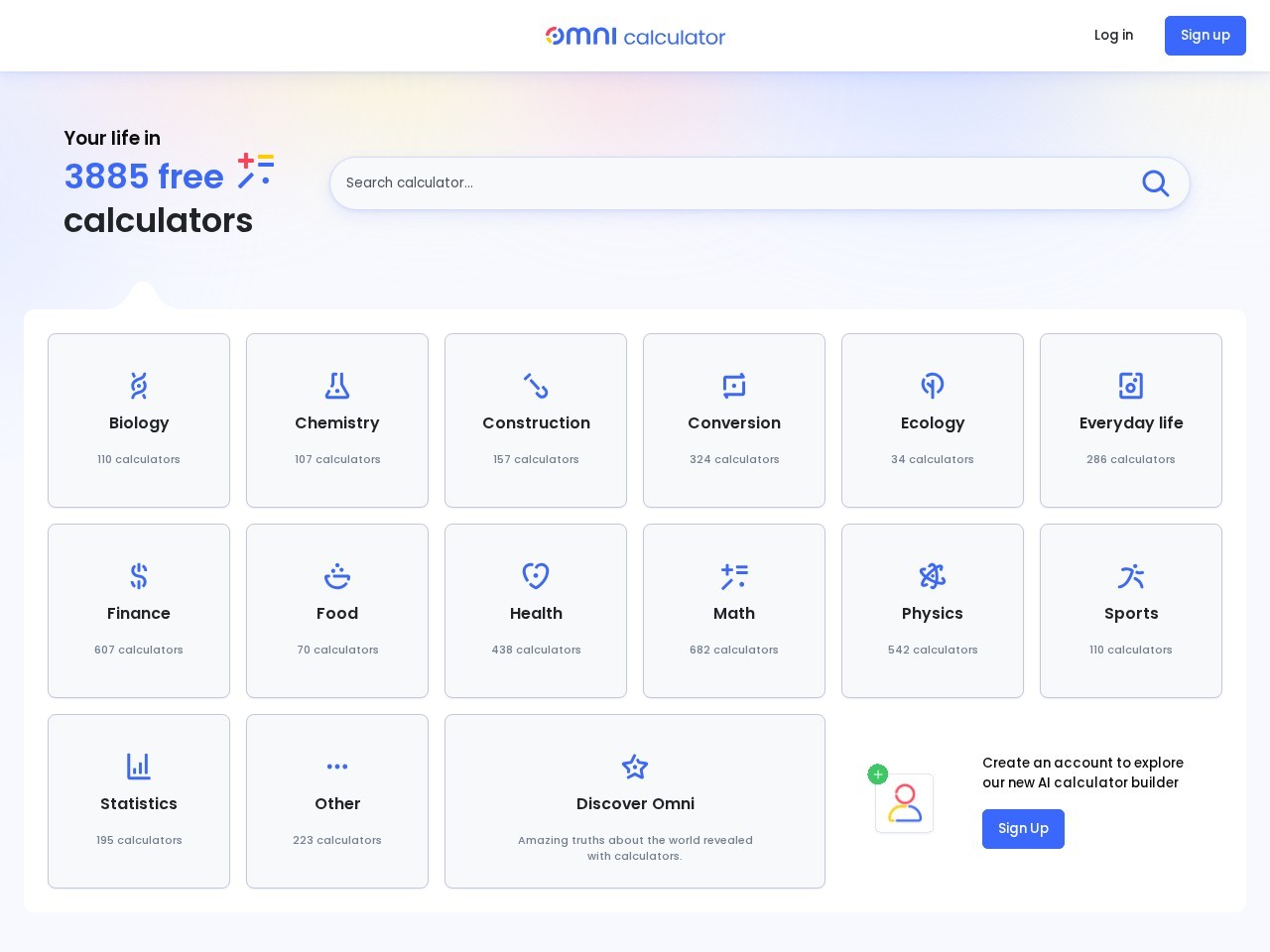The image size is (1270, 952).
Task: Click '107 calculators' text in Chemistry card
Action: coord(337,459)
